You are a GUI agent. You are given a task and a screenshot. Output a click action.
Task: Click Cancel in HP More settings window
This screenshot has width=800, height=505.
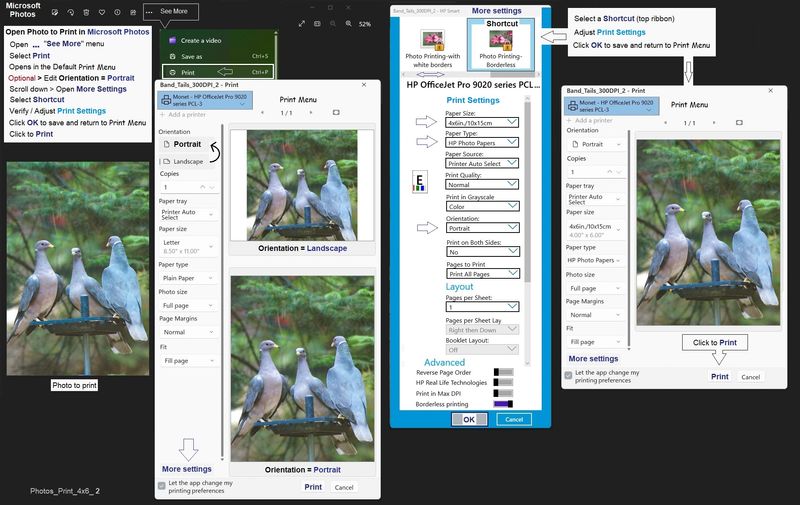(514, 419)
